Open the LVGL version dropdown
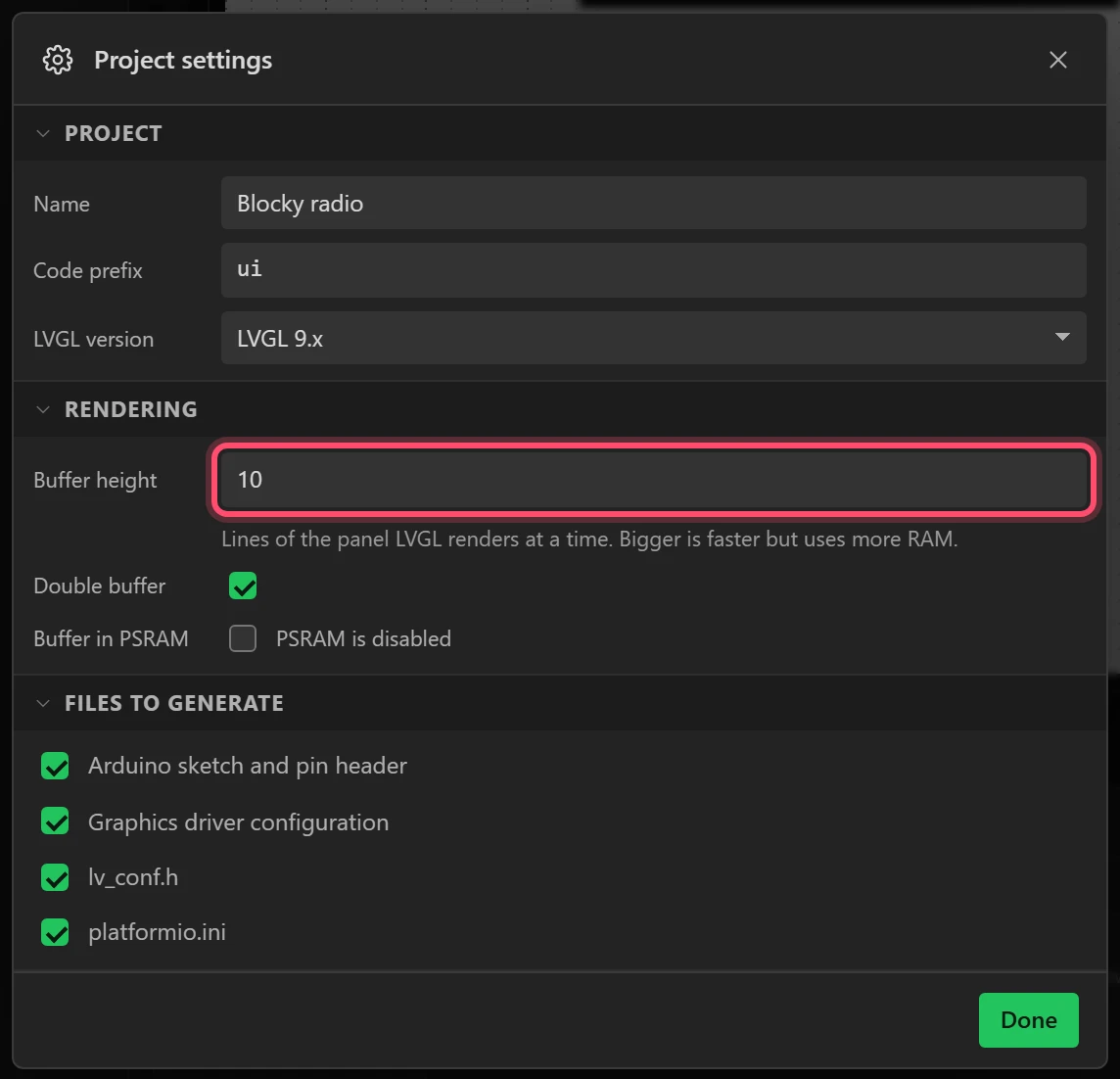The image size is (1120, 1079). coord(654,338)
